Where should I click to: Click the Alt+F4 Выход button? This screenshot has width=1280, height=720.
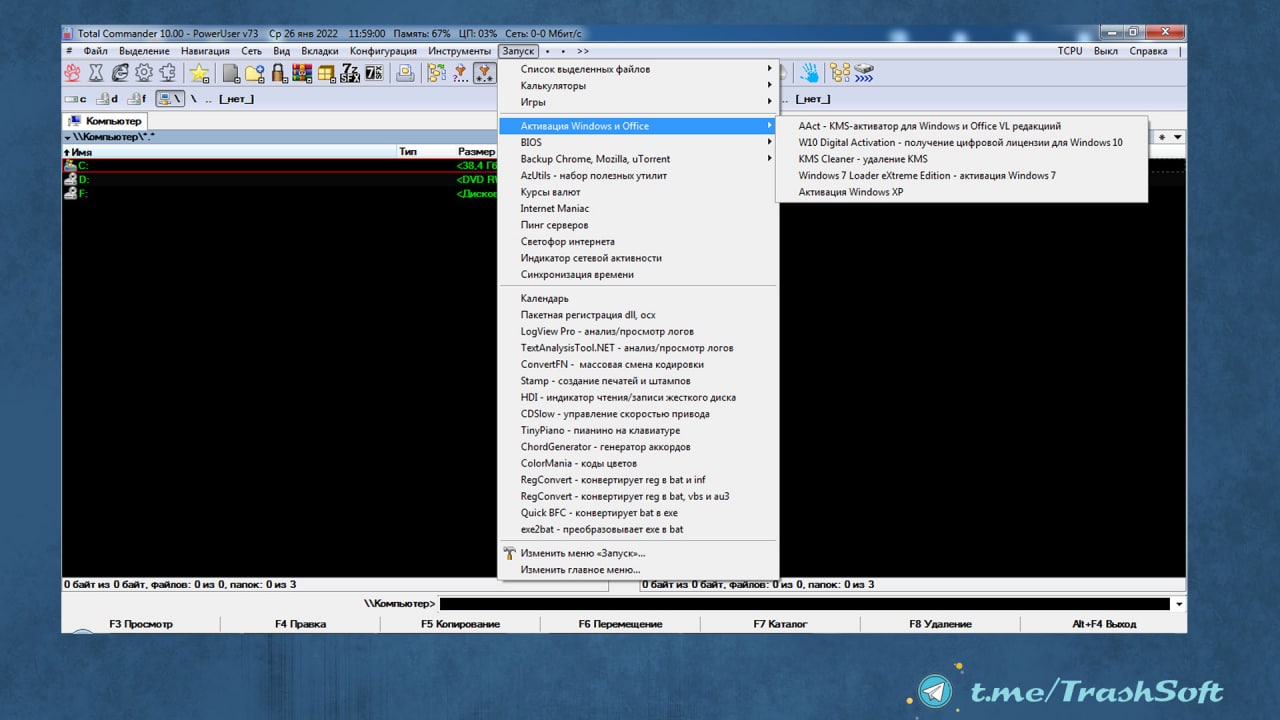pos(1104,624)
